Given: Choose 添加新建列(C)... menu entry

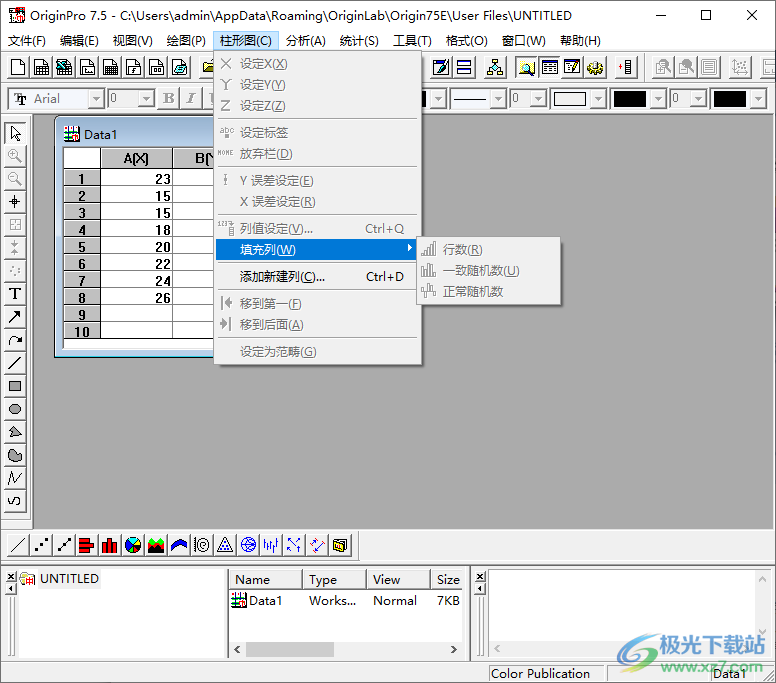Looking at the screenshot, I should point(317,277).
